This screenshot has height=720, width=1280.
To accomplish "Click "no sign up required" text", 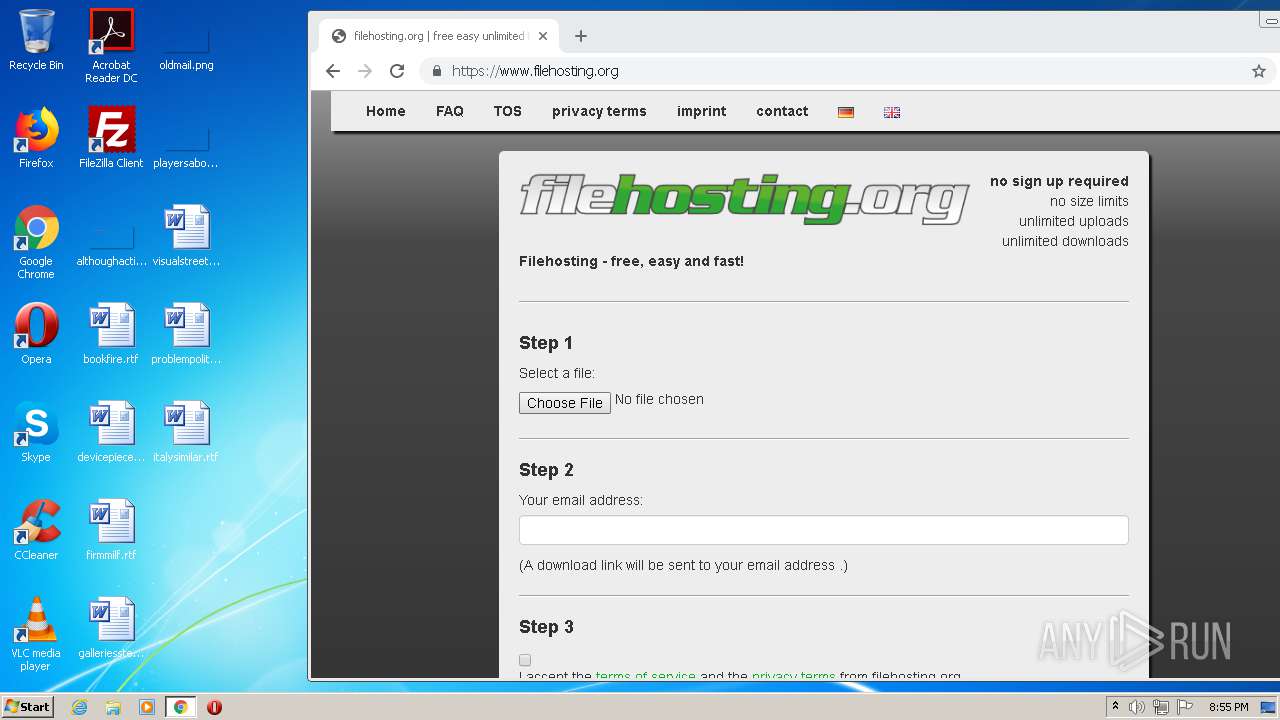I will tap(1059, 181).
